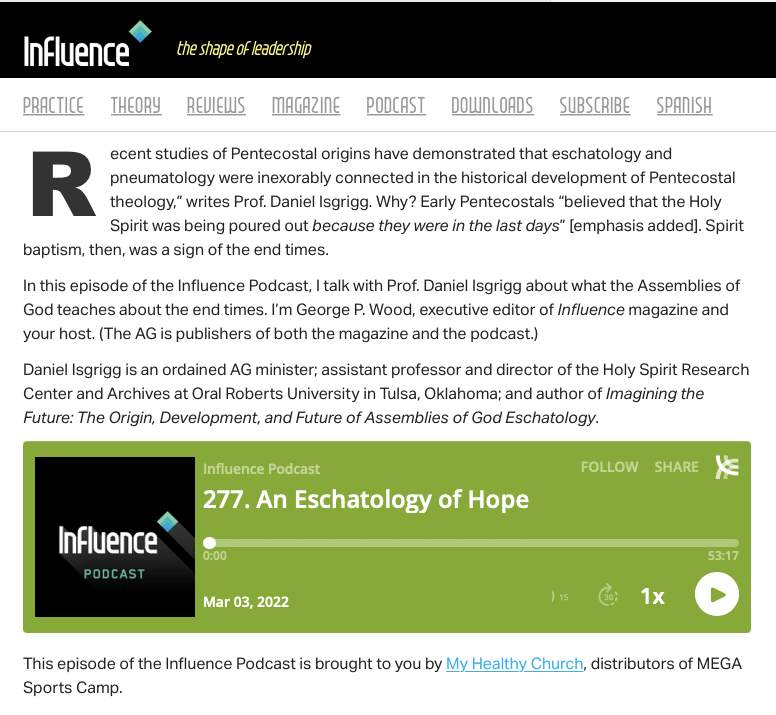Click the FOLLOW button in the player

coord(609,467)
